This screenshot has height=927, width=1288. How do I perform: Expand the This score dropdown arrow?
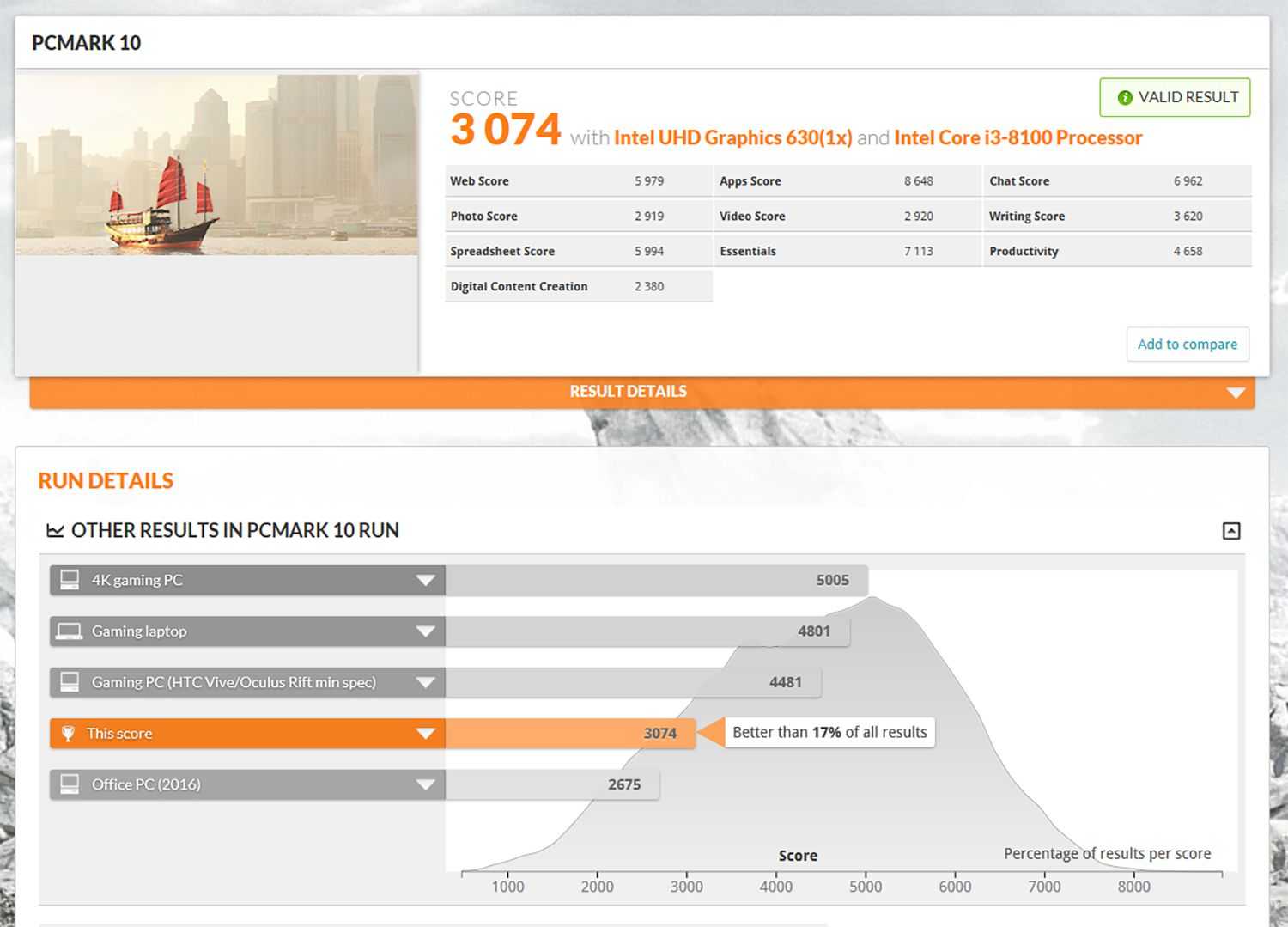point(425,734)
